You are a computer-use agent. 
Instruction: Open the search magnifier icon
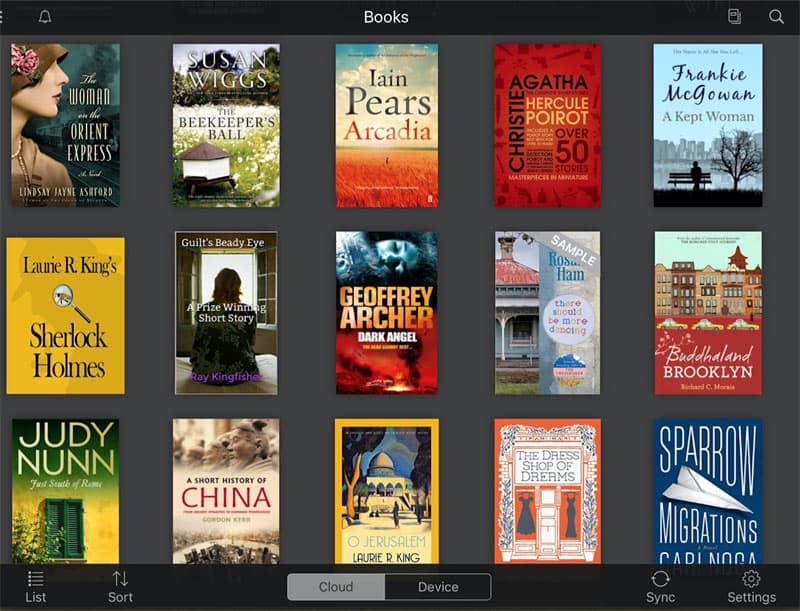pyautogui.click(x=776, y=17)
